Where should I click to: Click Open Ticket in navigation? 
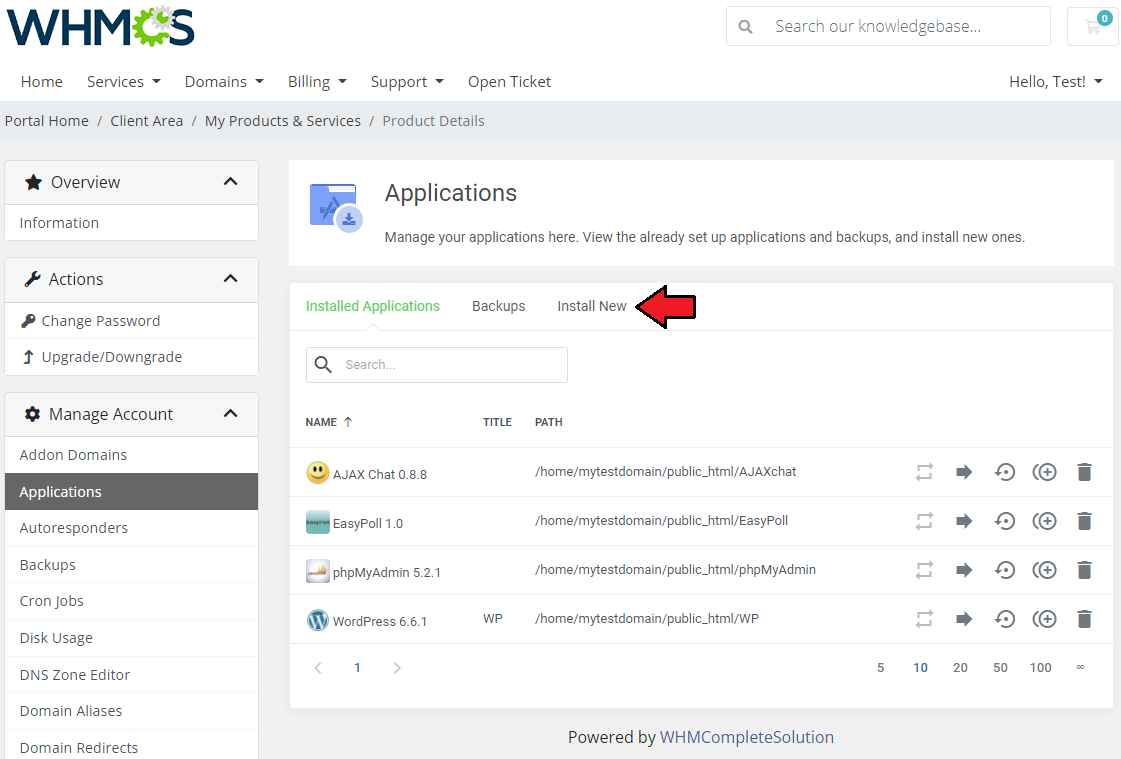click(x=509, y=81)
